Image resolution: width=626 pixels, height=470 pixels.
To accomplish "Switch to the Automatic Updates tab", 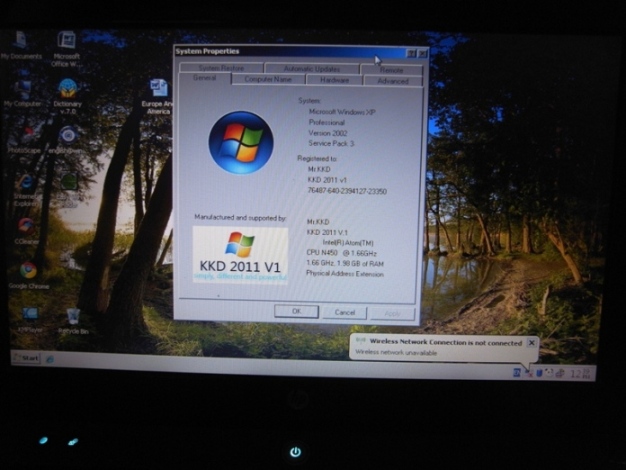I will point(311,68).
